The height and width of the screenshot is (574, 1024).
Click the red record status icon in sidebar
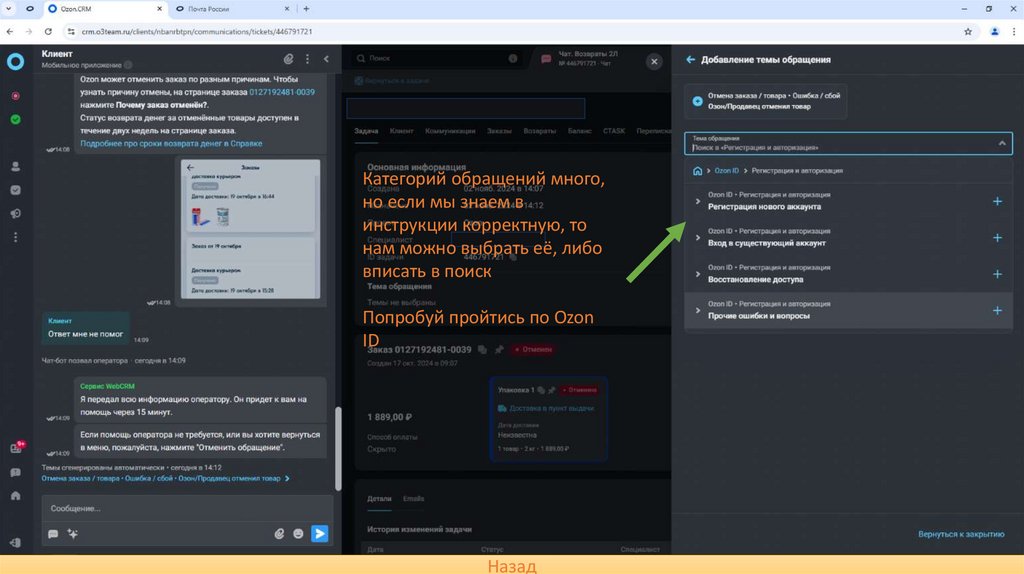16,96
